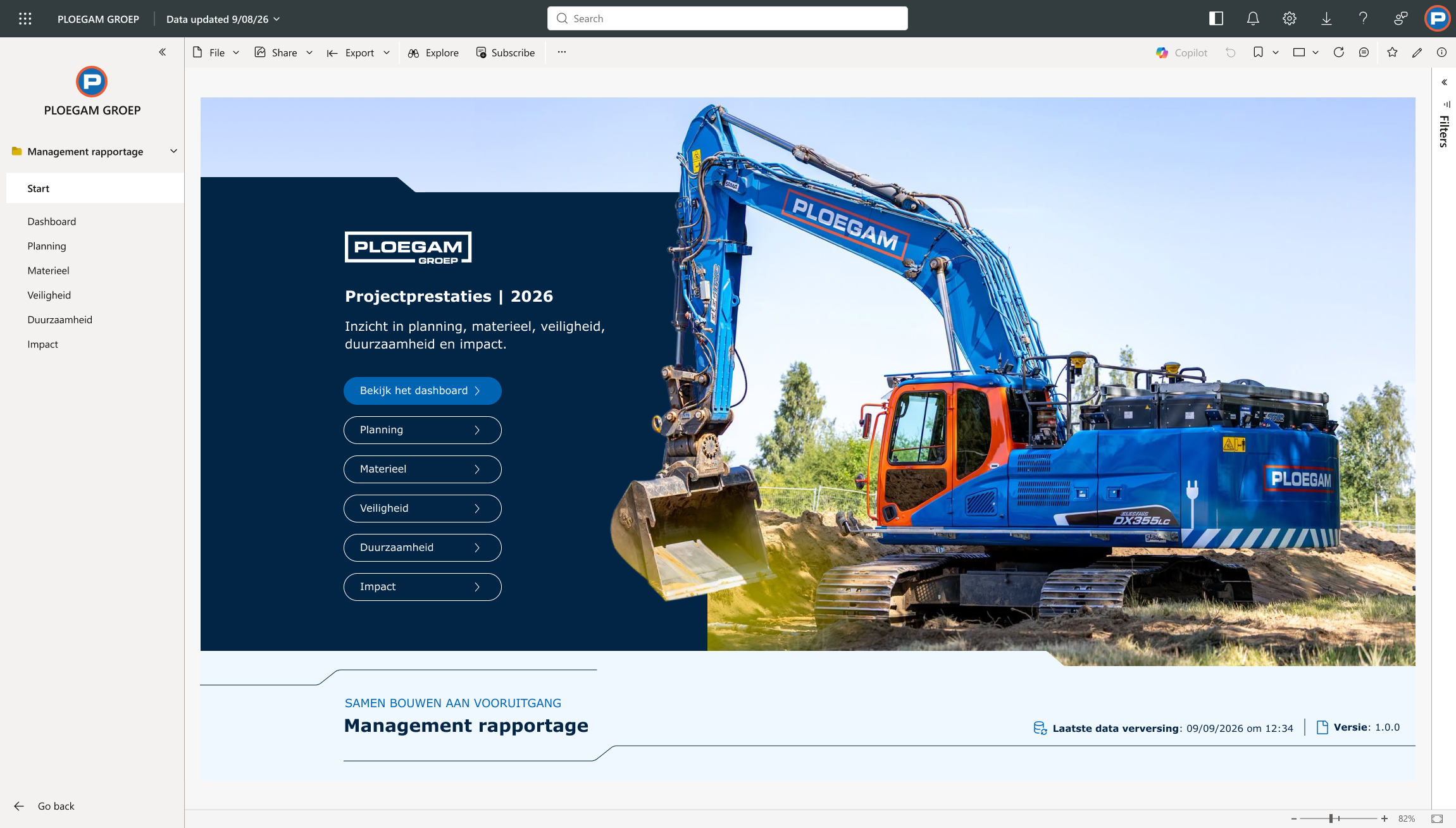Click the download arrow icon
This screenshot has height=828, width=1456.
pyautogui.click(x=1326, y=19)
